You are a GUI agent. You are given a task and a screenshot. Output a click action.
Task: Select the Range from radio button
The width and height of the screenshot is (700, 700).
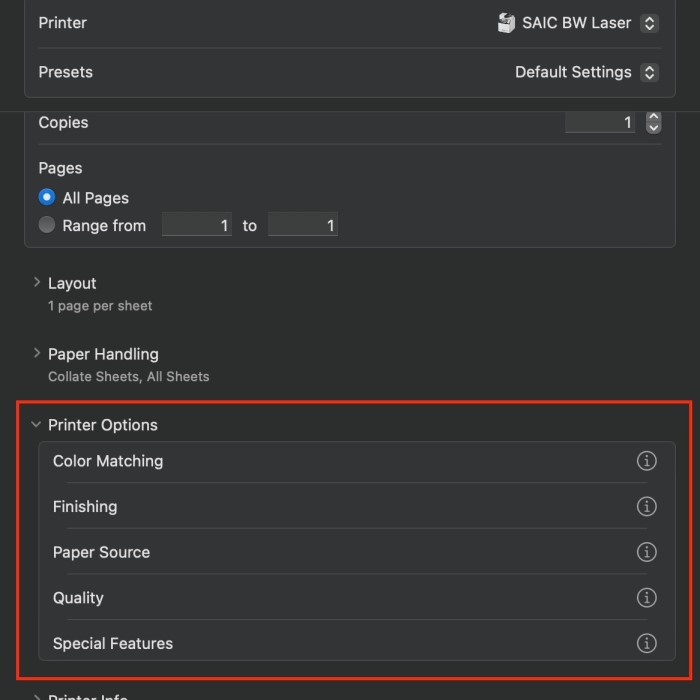47,225
